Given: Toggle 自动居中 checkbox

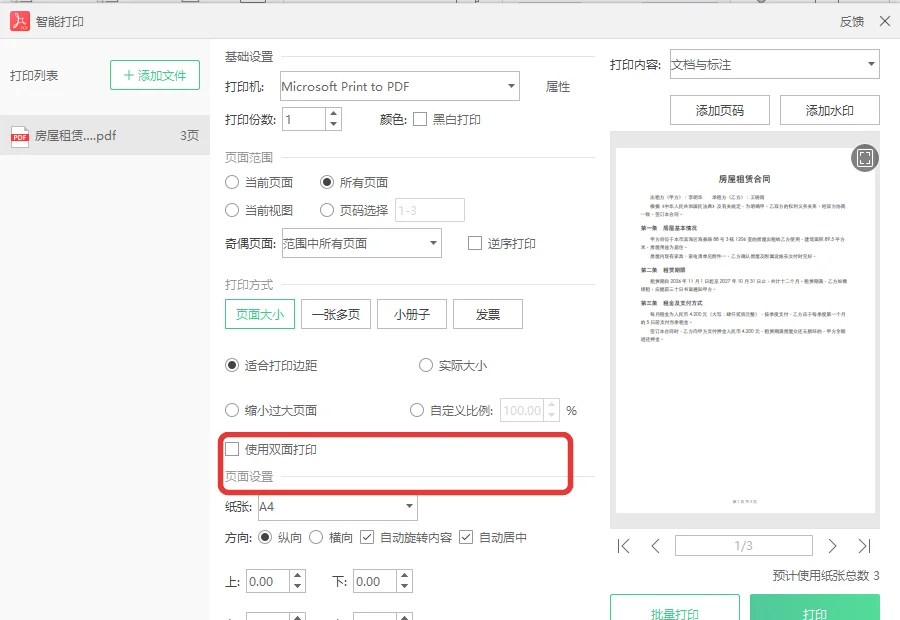Looking at the screenshot, I should coord(466,537).
